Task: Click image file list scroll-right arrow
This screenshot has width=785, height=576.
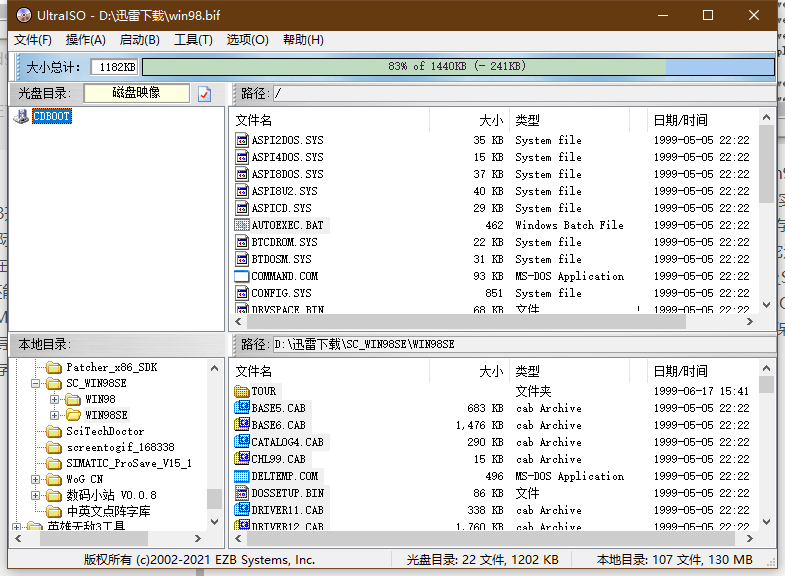Action: coord(749,321)
